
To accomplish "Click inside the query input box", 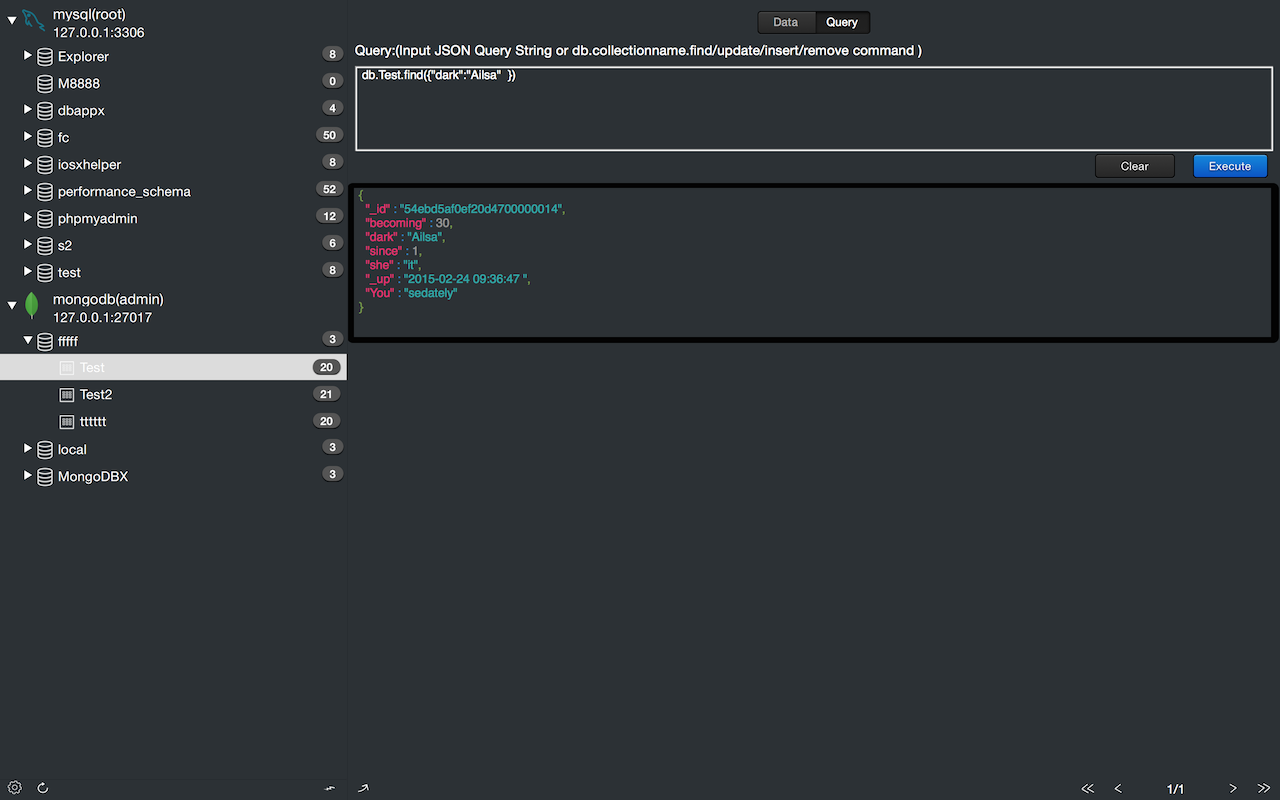I will [813, 110].
